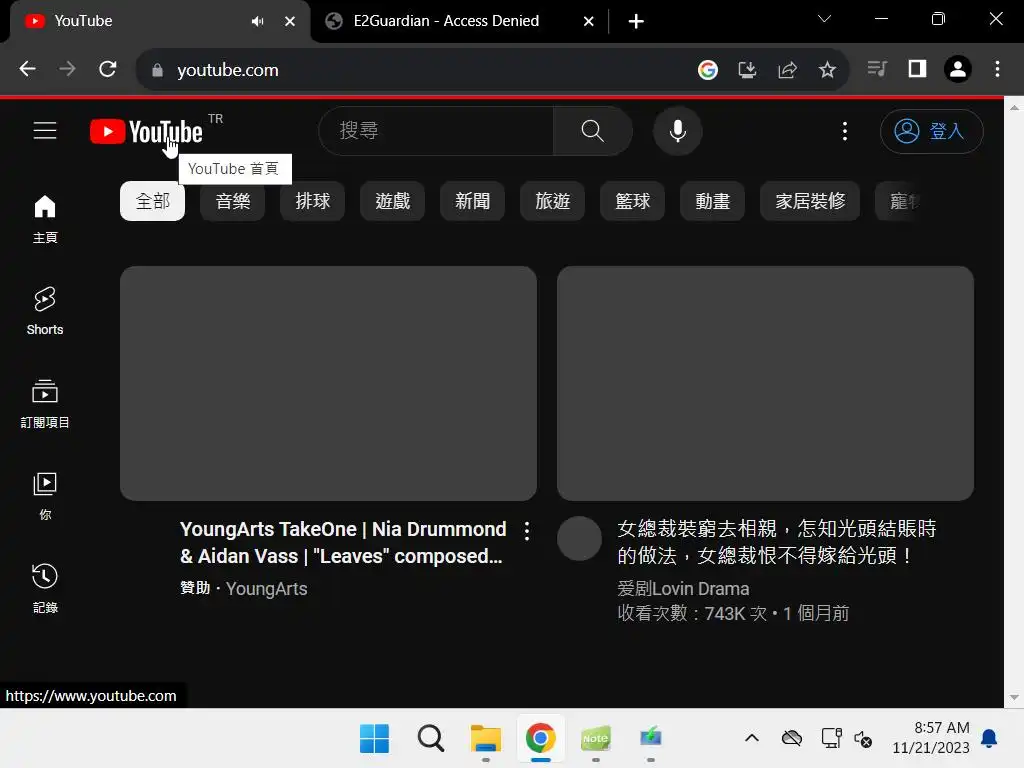Open 你 library in the sidebar
Image resolution: width=1024 pixels, height=768 pixels.
(45, 496)
